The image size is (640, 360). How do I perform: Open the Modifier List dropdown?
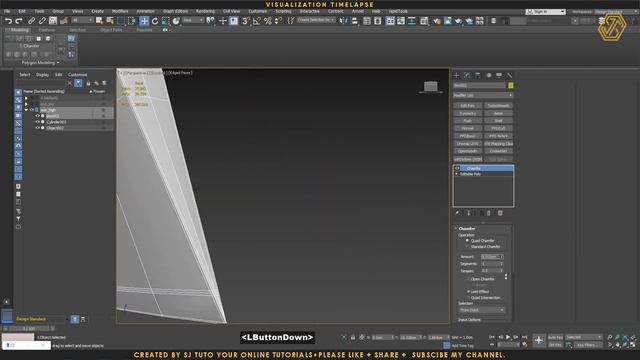(x=483, y=95)
